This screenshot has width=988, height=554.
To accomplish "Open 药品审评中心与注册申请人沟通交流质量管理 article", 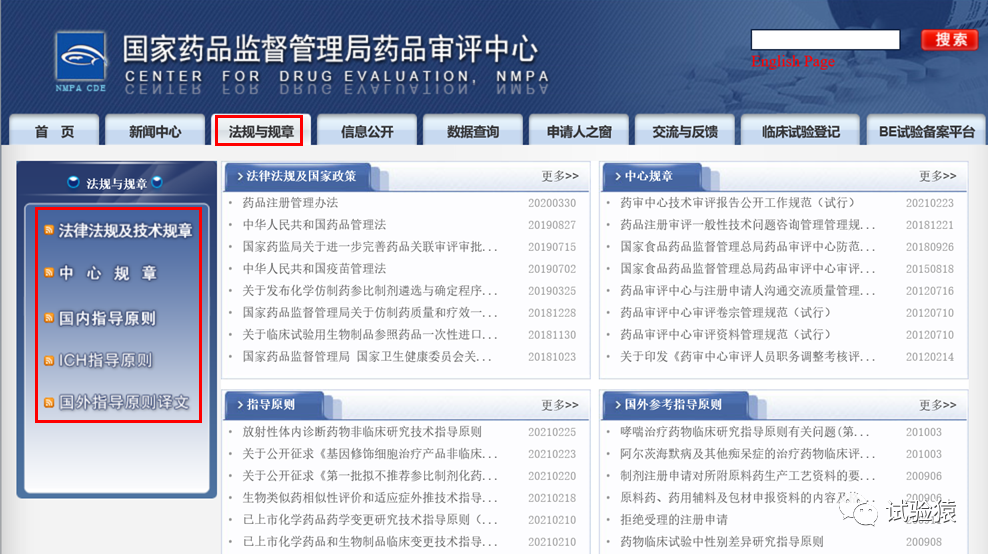I will (747, 291).
